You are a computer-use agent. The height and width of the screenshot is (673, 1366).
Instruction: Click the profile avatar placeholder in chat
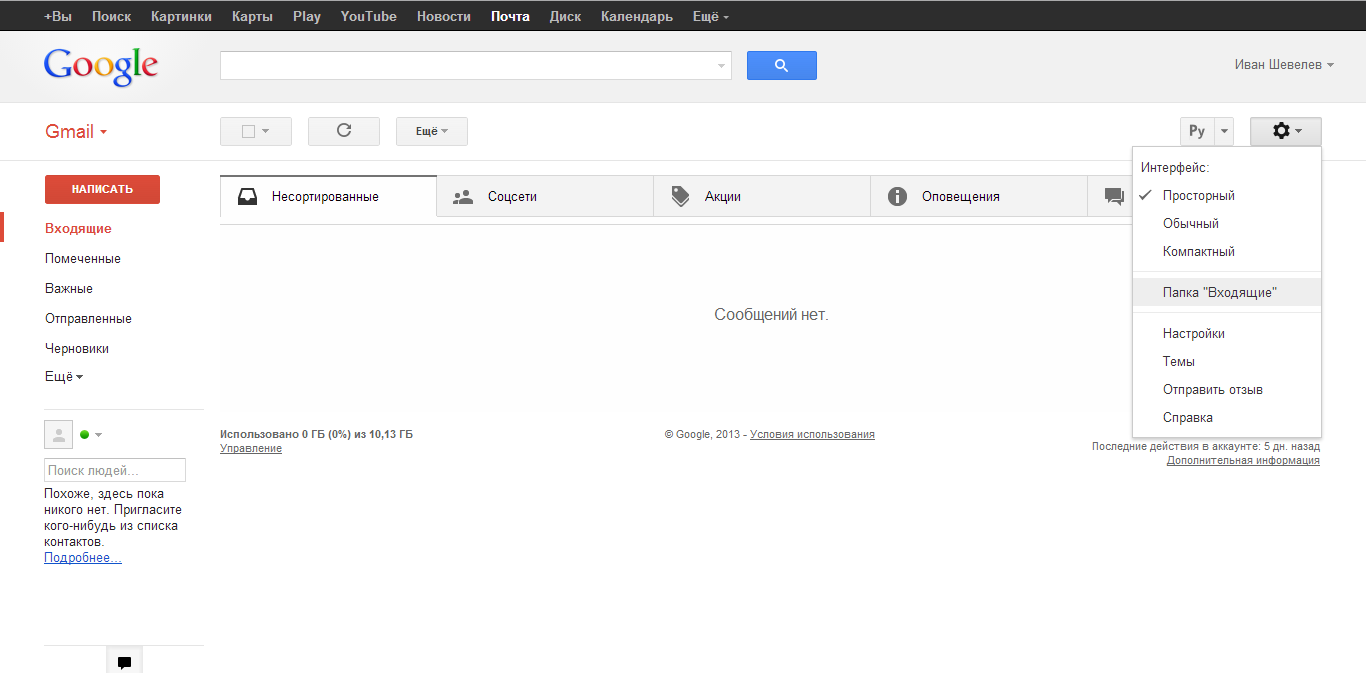(x=58, y=434)
